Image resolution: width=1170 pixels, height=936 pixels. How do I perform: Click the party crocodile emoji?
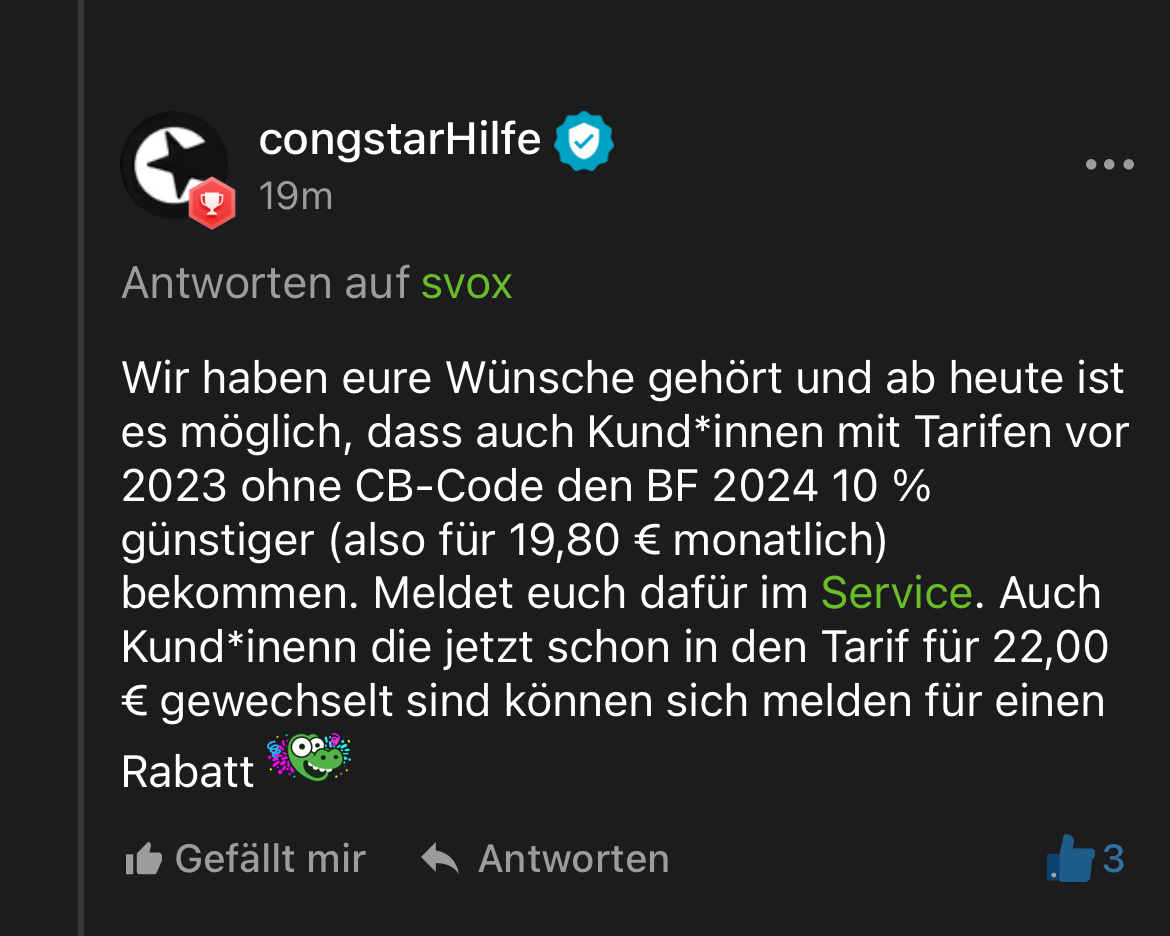(x=309, y=758)
